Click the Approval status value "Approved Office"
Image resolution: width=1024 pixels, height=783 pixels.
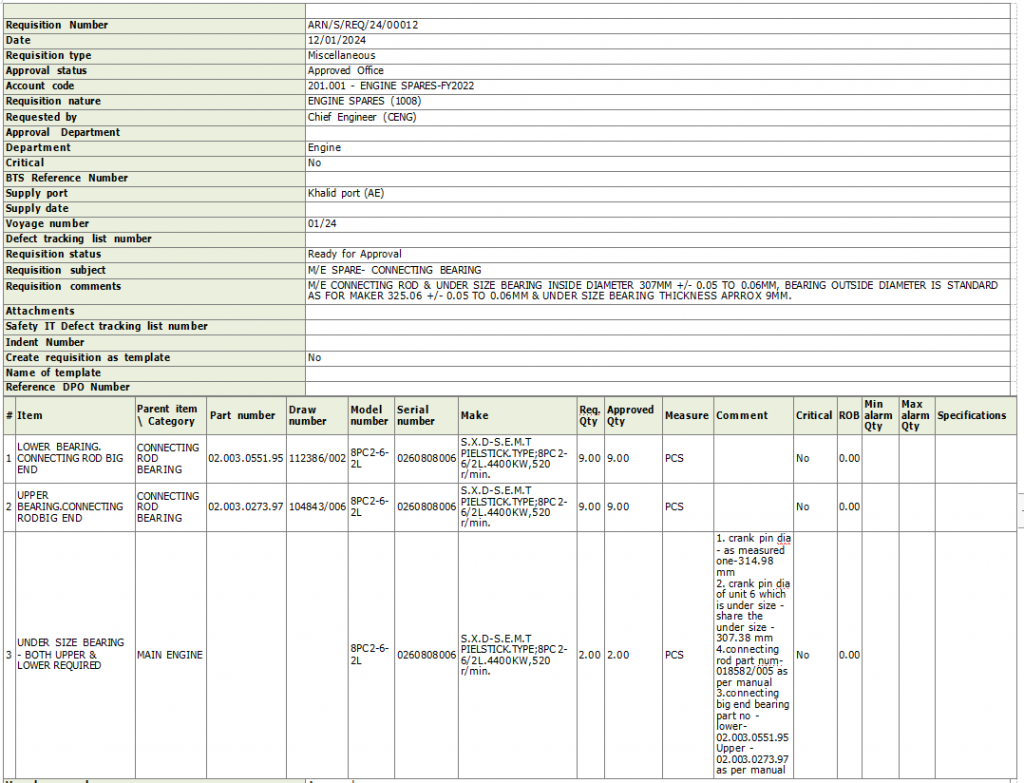click(x=345, y=71)
